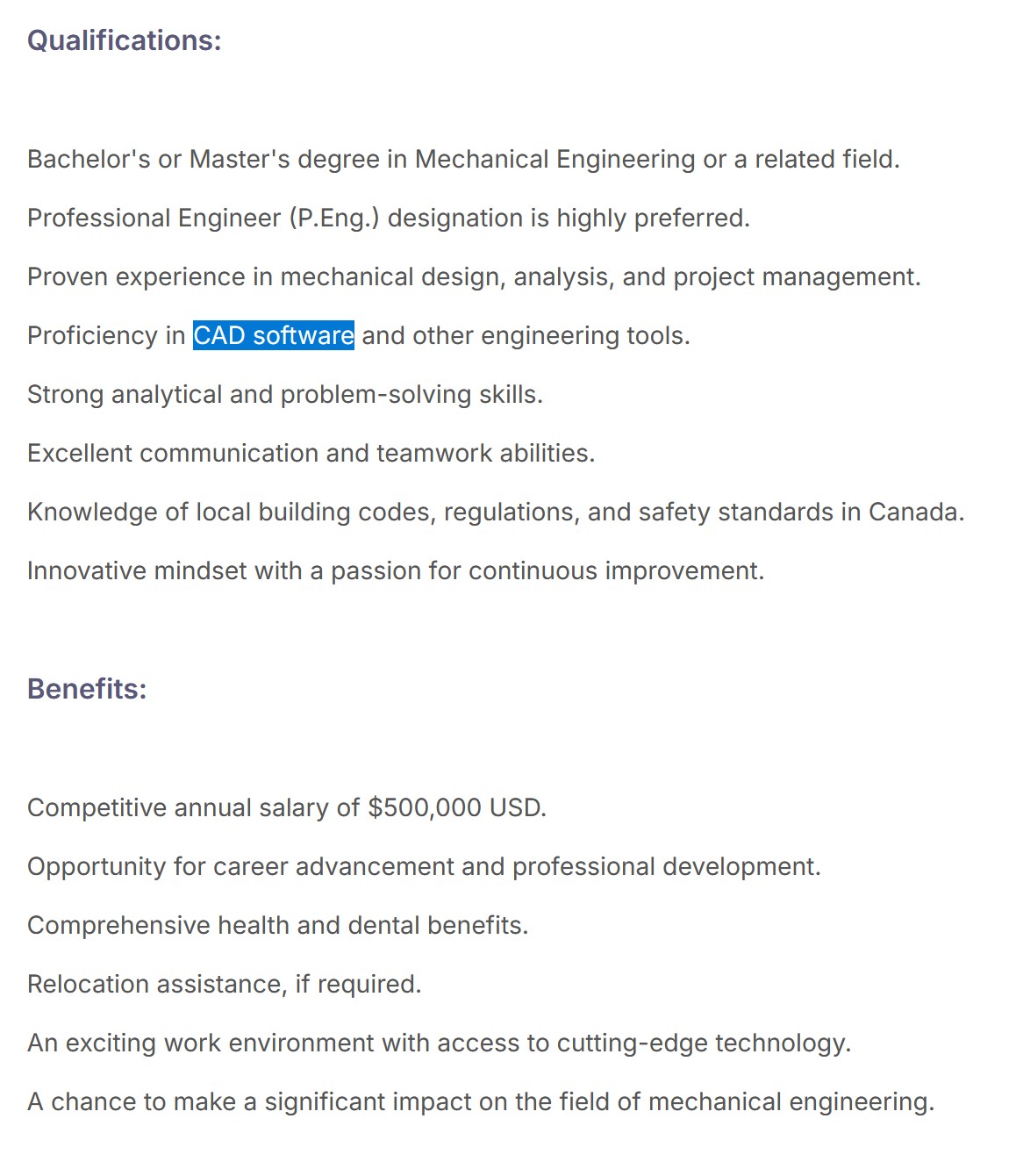Click the Excellent communication and teamwork line
Screen dimensions: 1016x1176
click(x=311, y=453)
